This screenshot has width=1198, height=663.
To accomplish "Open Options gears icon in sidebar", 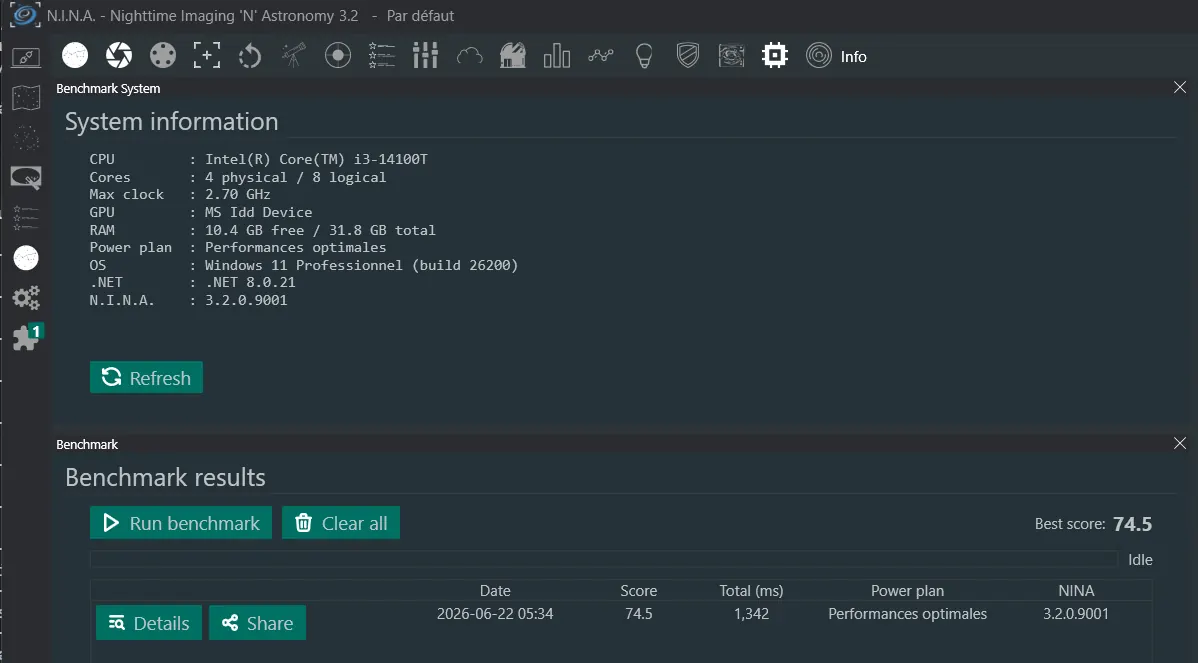I will click(x=26, y=298).
